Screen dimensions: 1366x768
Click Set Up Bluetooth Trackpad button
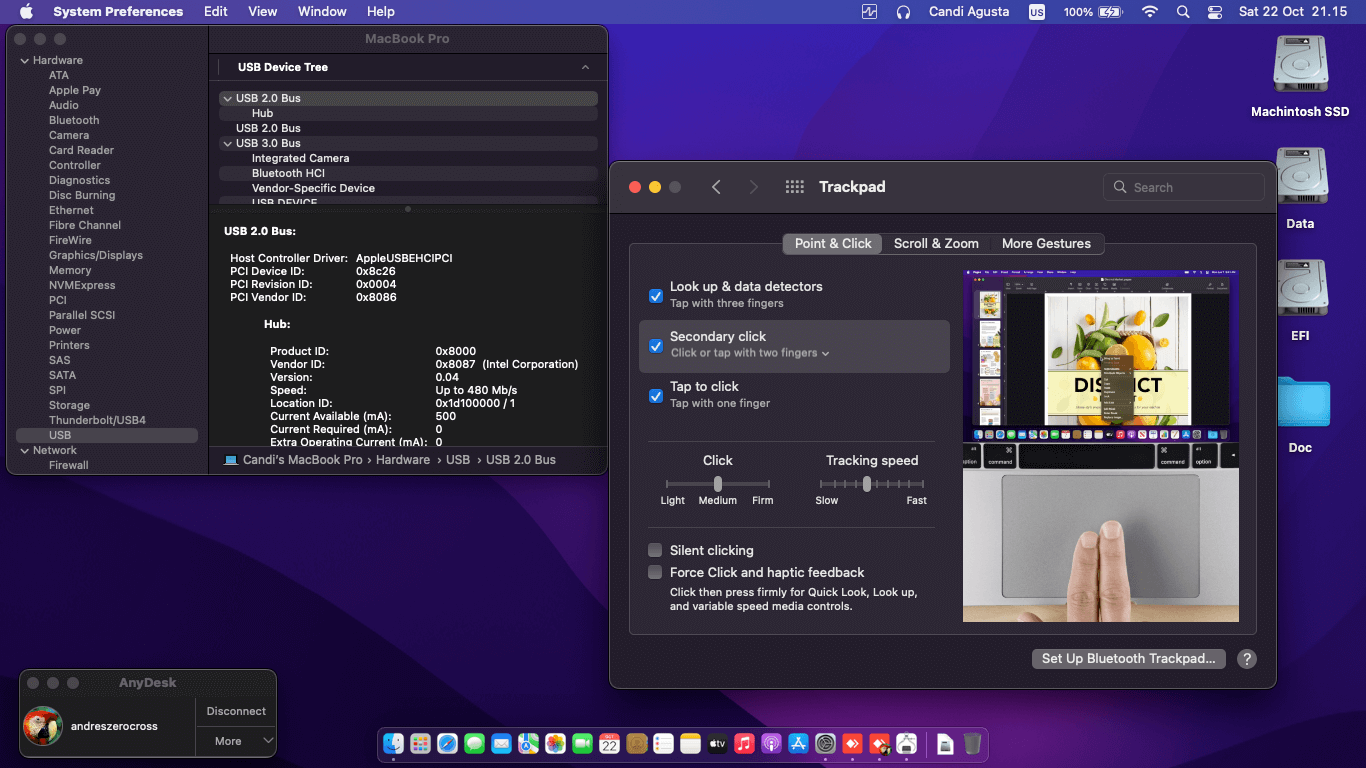[1128, 658]
